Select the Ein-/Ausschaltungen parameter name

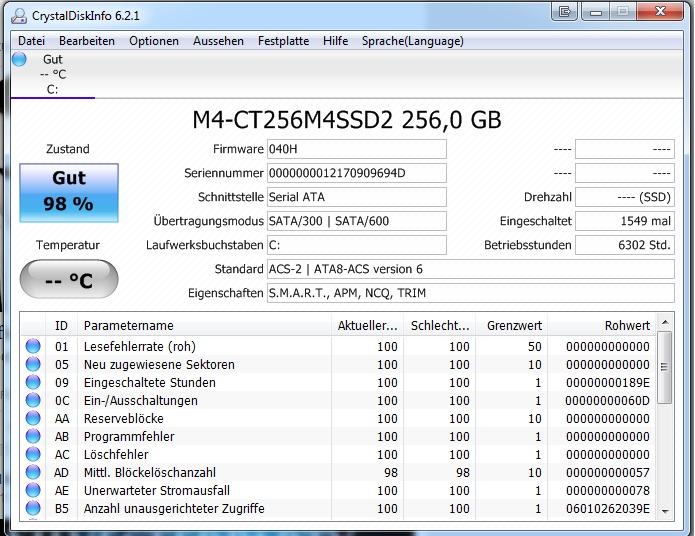pyautogui.click(x=141, y=400)
